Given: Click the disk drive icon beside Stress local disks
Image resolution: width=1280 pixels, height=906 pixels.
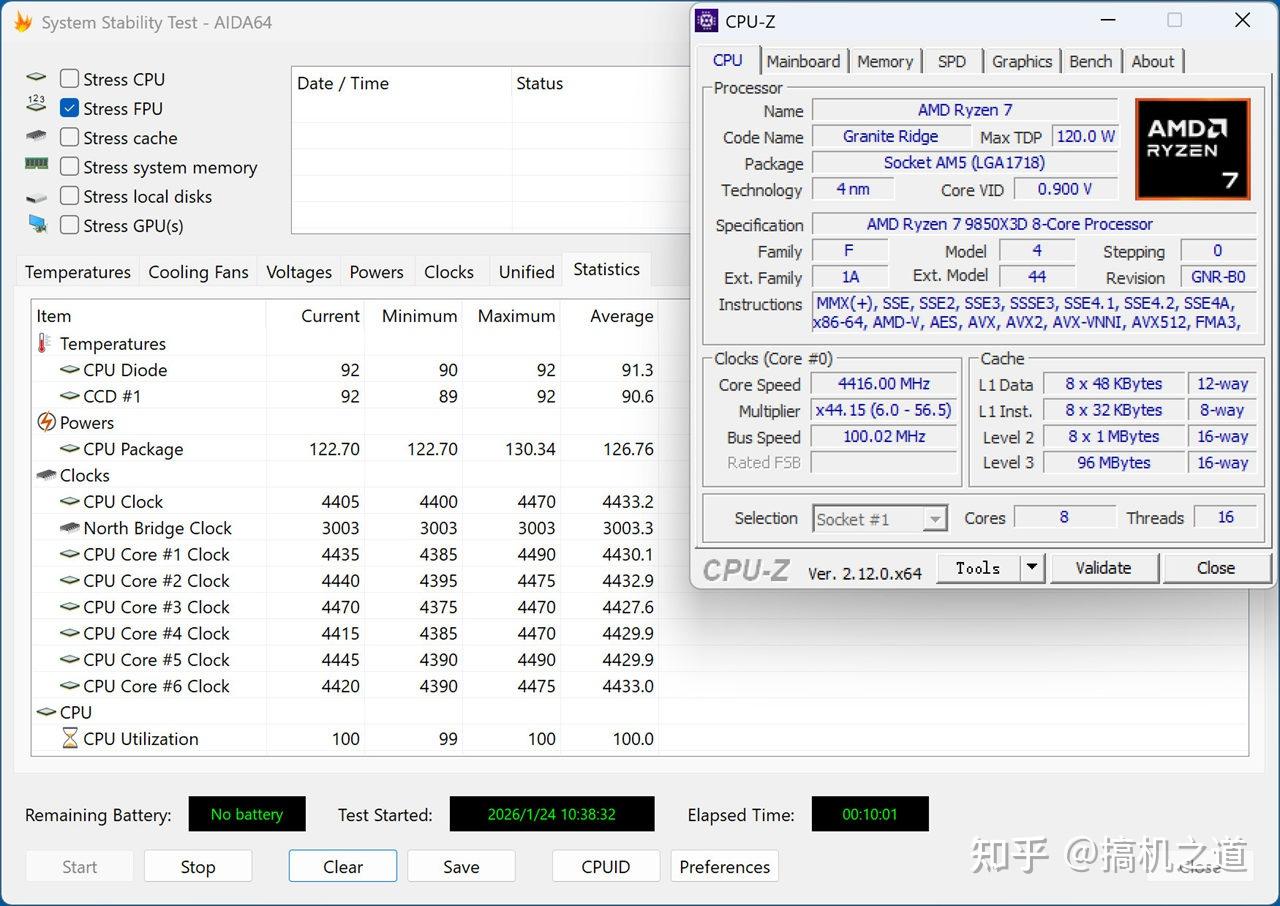Looking at the screenshot, I should (37, 197).
